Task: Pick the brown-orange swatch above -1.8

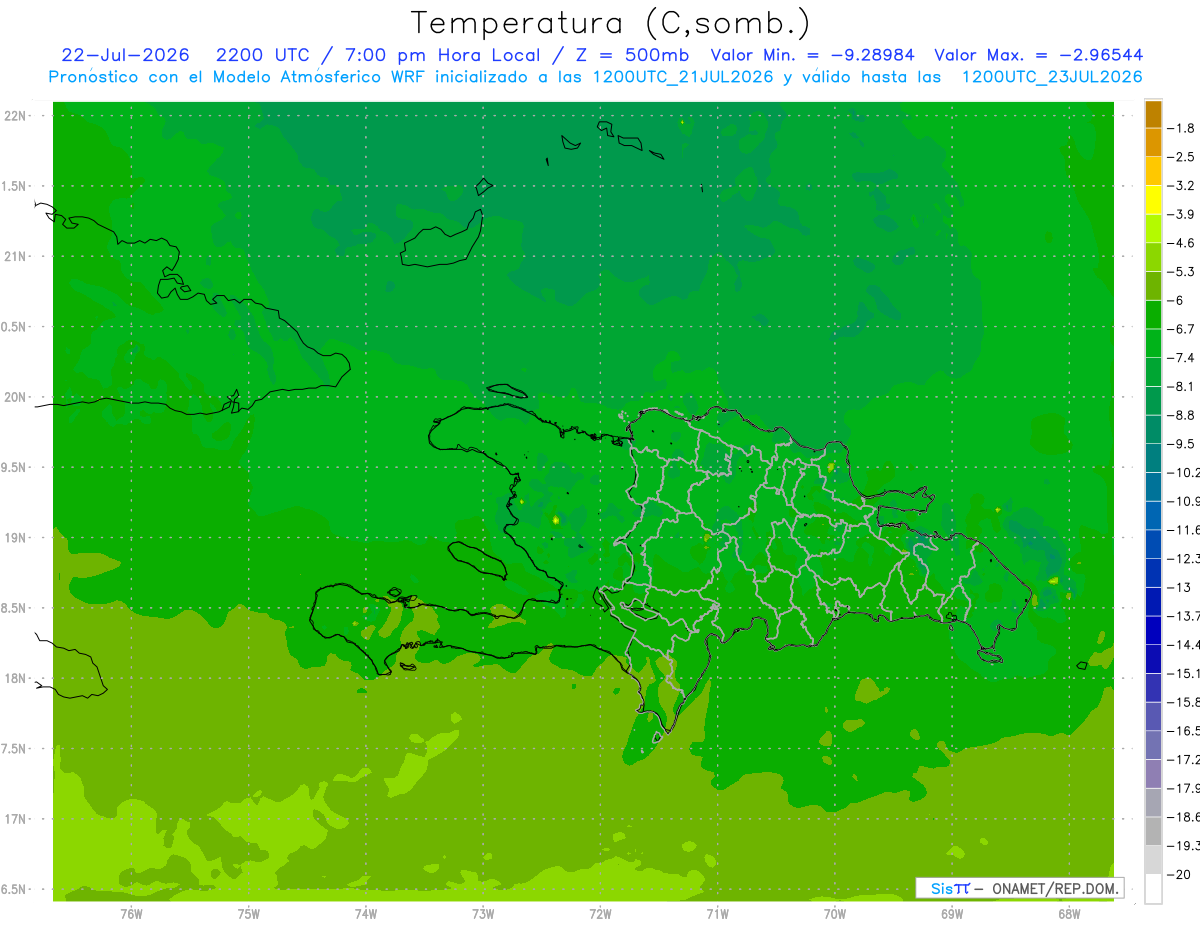Action: 1153,114
